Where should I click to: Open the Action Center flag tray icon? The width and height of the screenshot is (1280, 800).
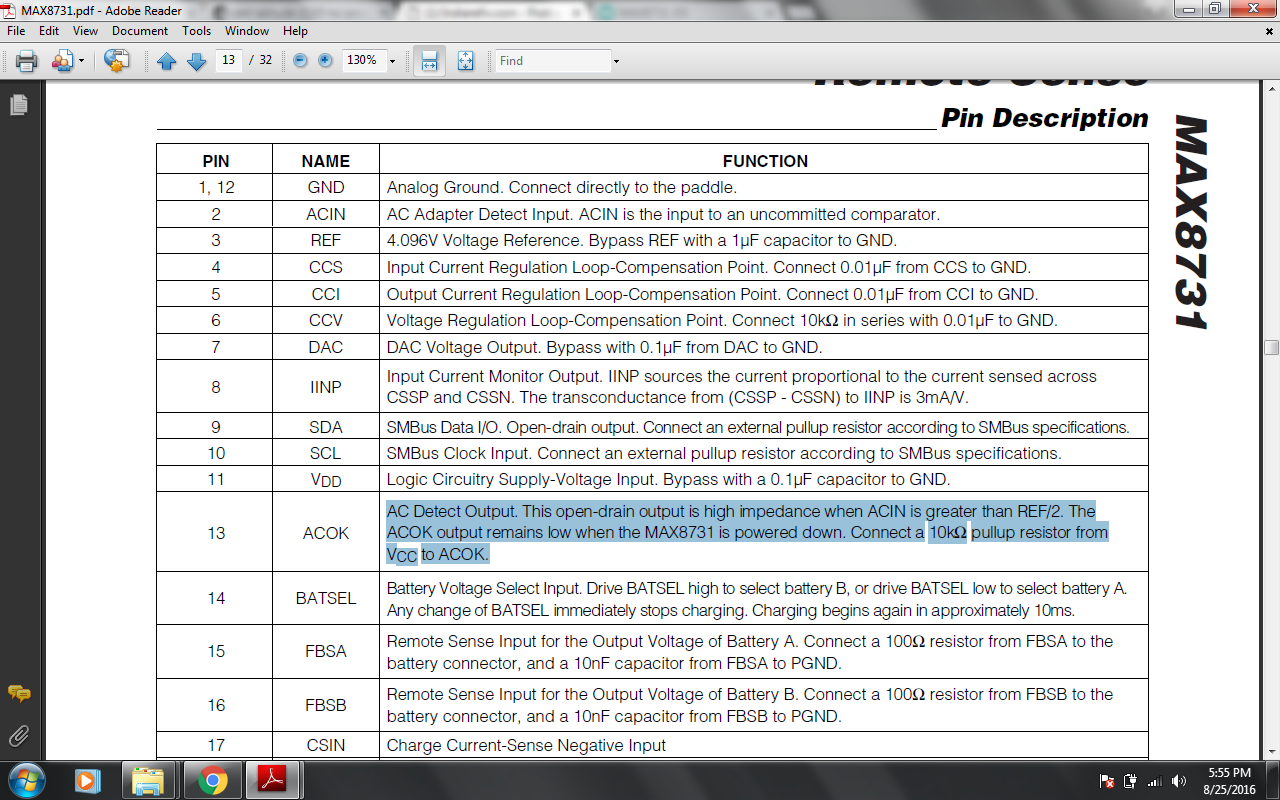(x=1107, y=781)
